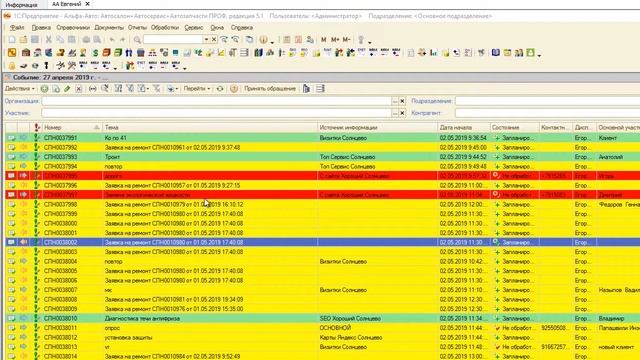Close the АА Евгений tab
This screenshot has height=360, width=640.
tap(87, 4)
